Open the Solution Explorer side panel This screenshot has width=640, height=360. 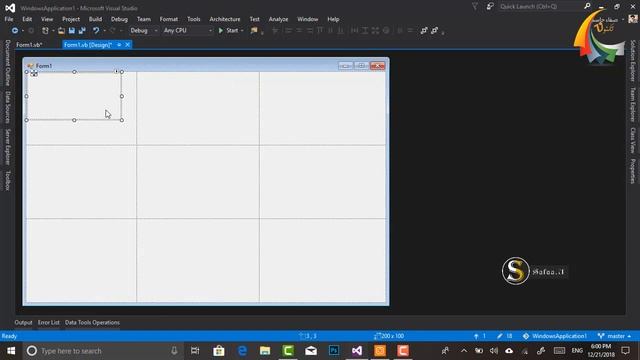tap(633, 60)
